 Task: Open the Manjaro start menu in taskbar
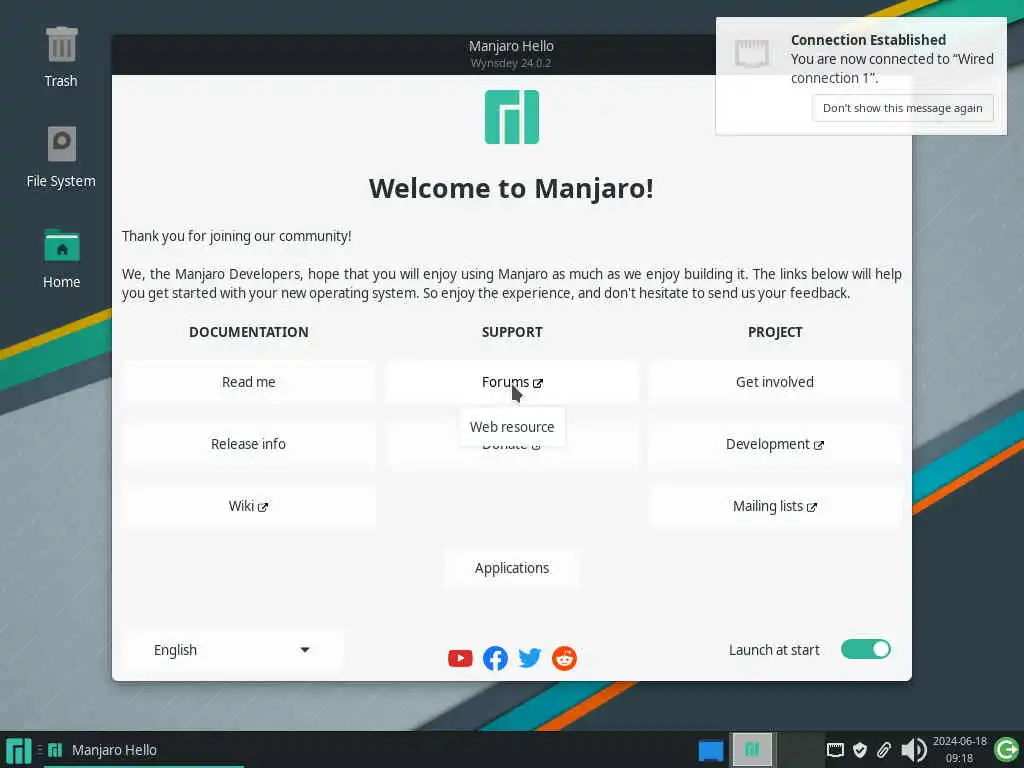point(18,750)
